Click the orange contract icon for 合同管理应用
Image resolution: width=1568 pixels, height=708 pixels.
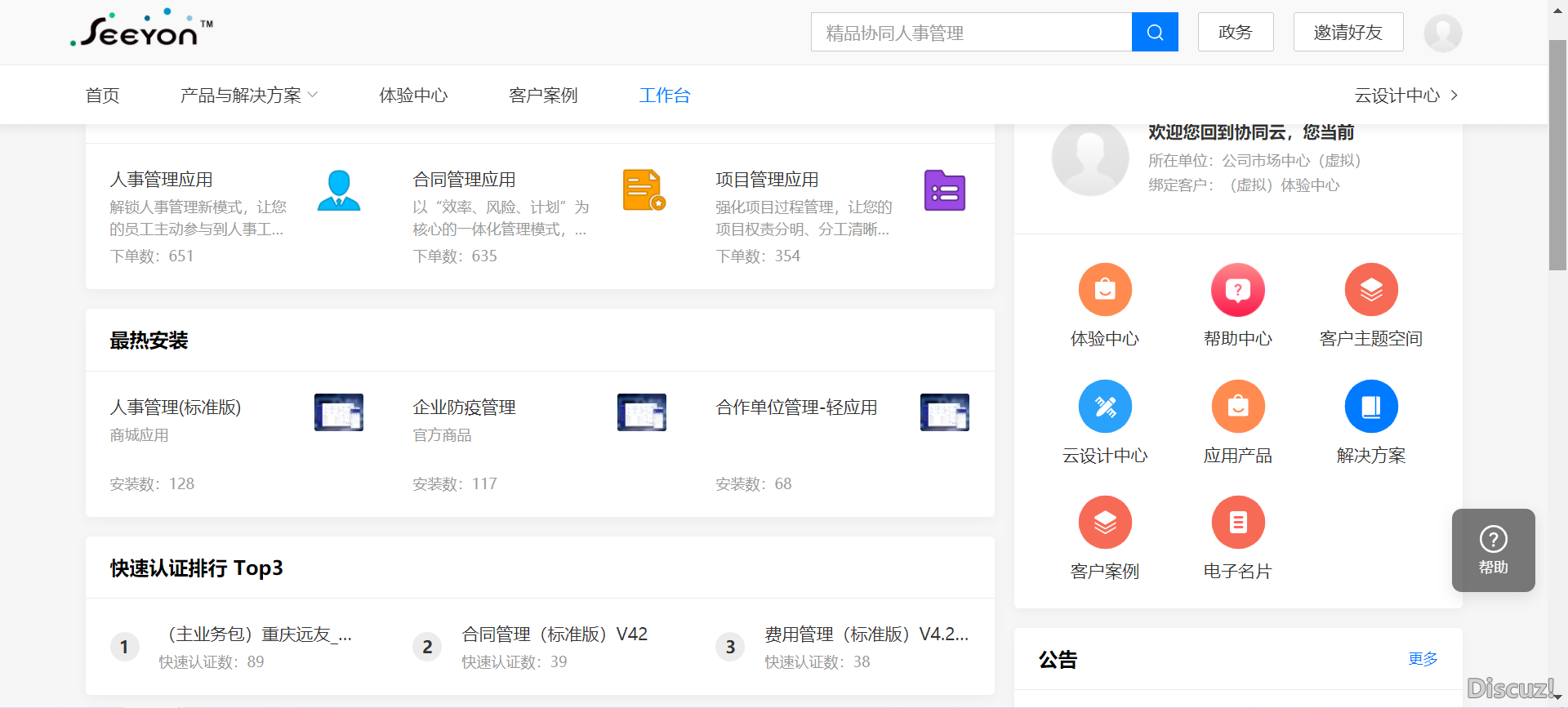point(644,190)
